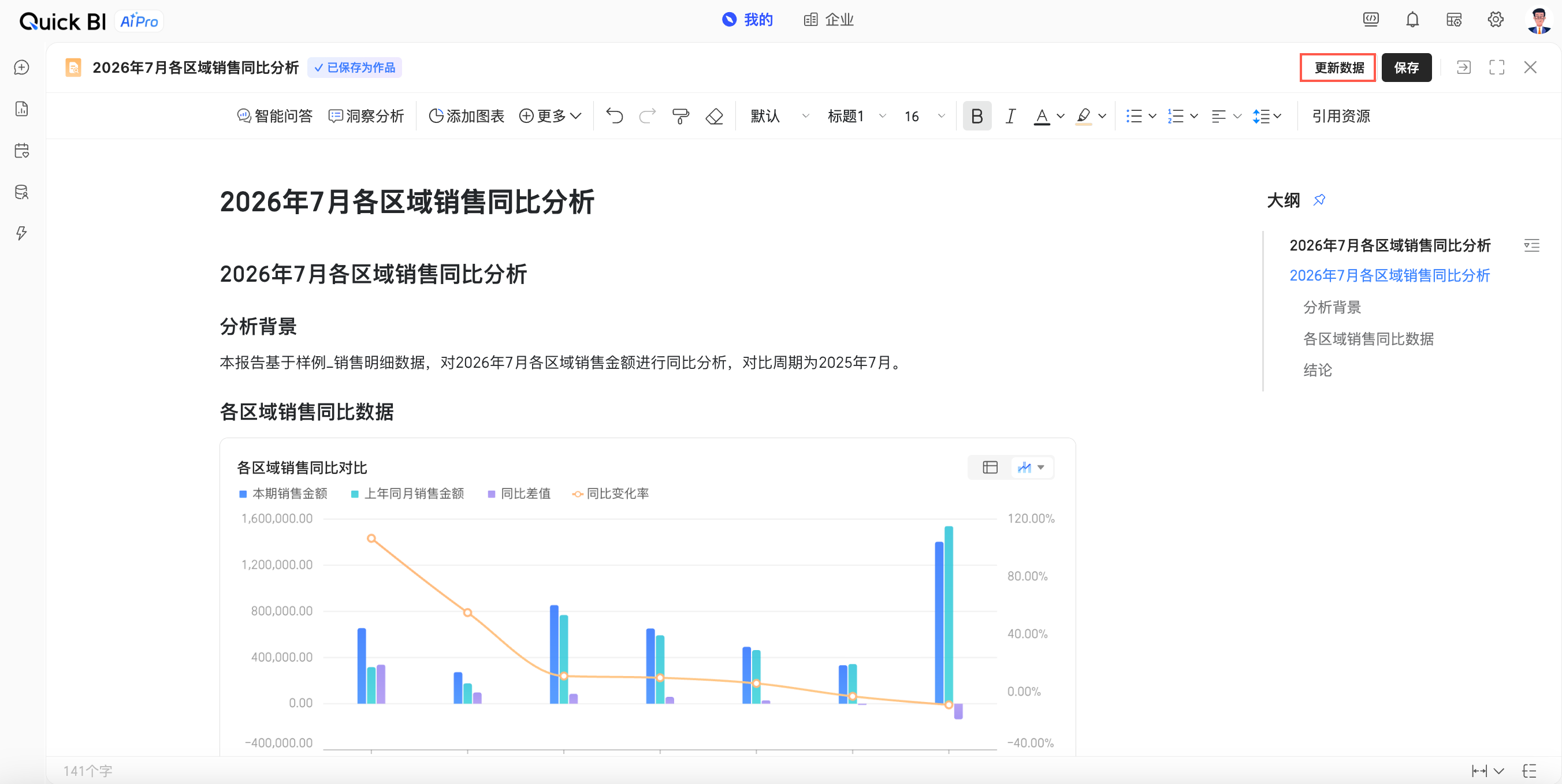1562x784 pixels.
Task: Open the page width dropdown in status bar
Action: click(x=1487, y=771)
